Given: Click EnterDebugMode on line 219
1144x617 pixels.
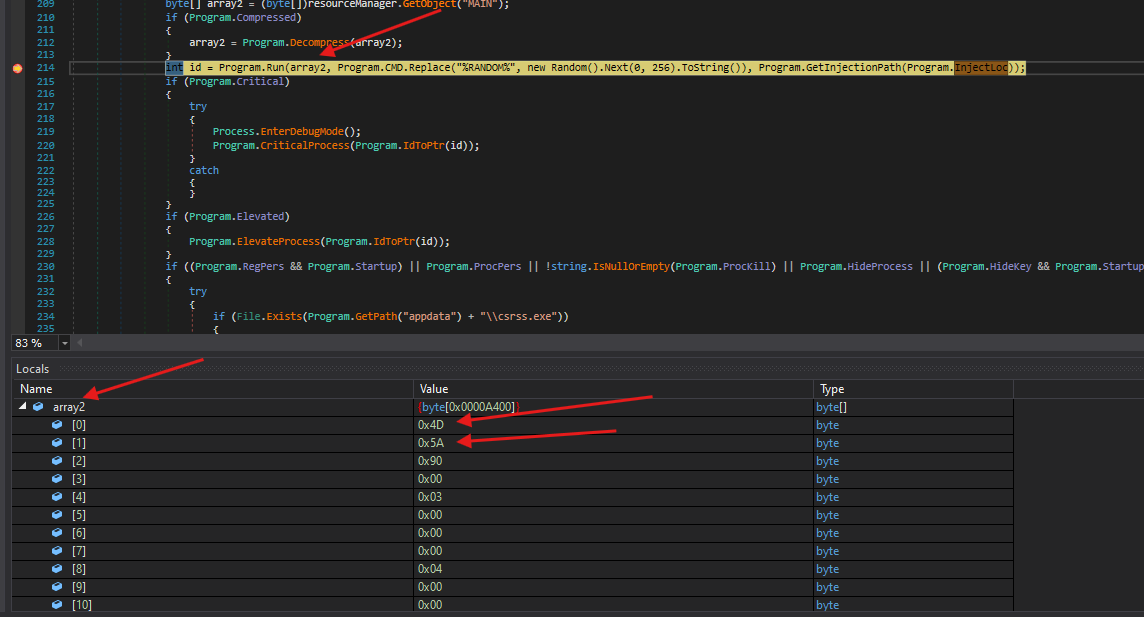Looking at the screenshot, I should (x=302, y=131).
